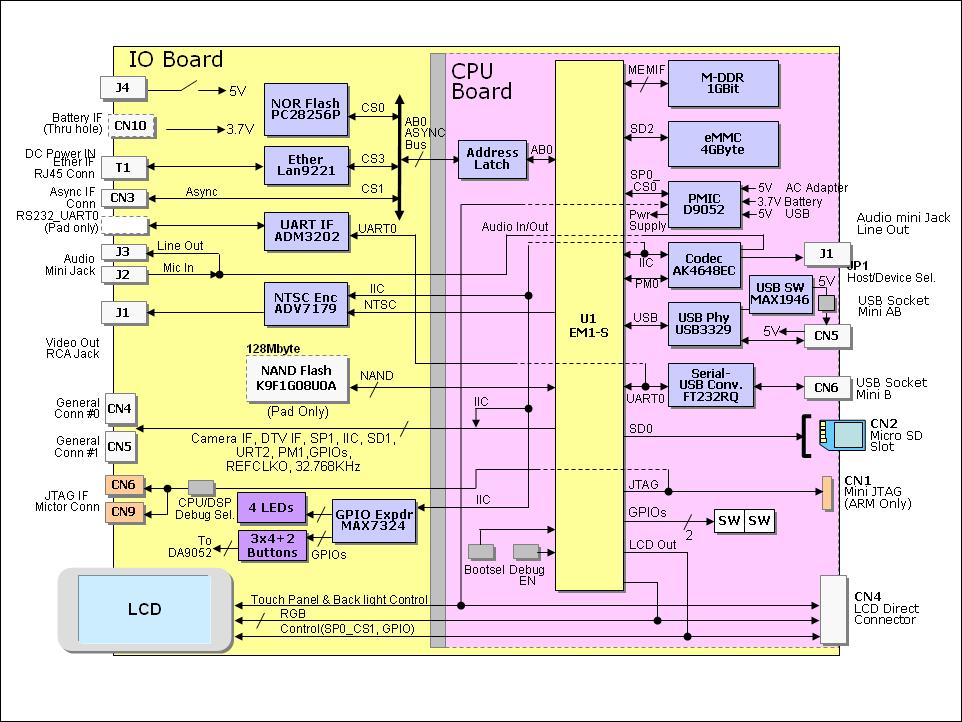Click the "RS232_UART0" label
This screenshot has width=962, height=722.
(x=57, y=215)
